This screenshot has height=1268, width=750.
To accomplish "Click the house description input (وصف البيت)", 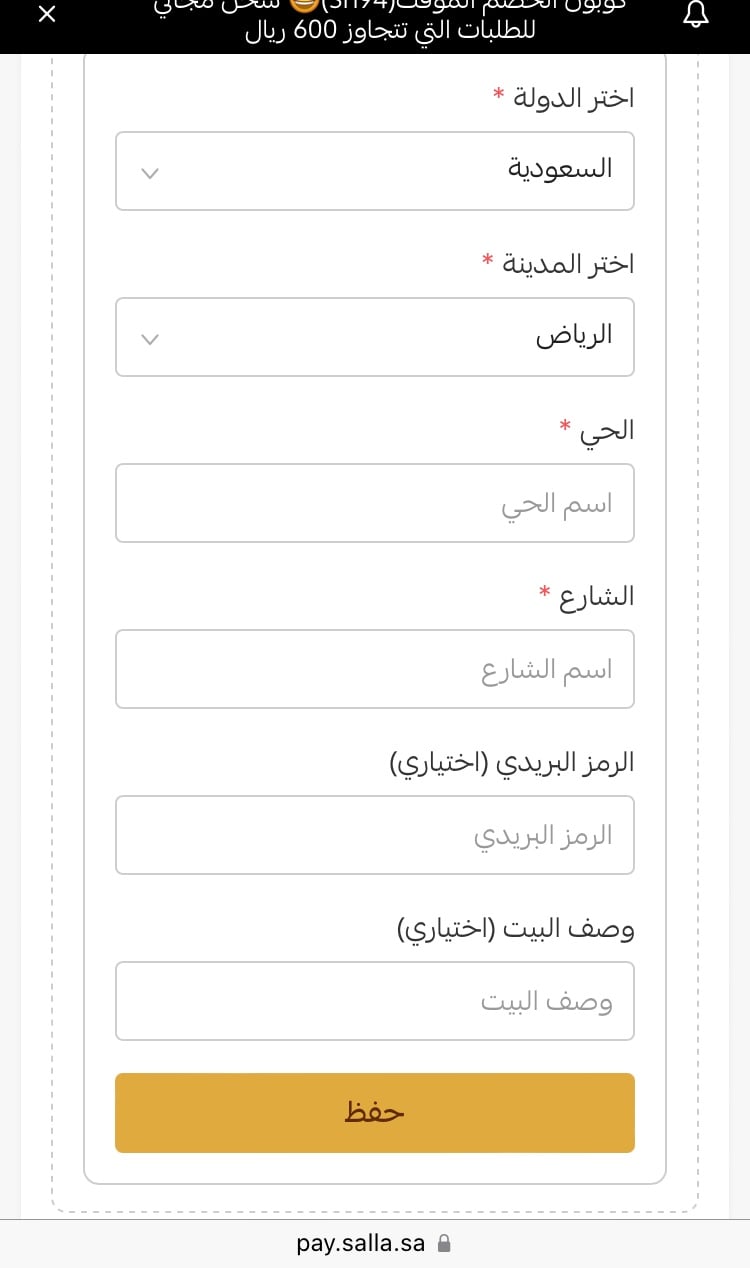I will (375, 1001).
